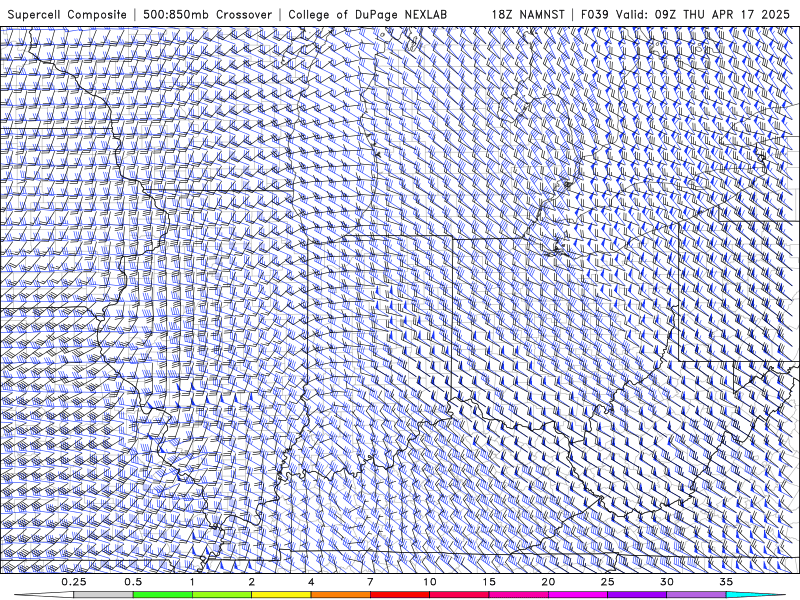The image size is (800, 600).
Task: Click the '10' scale label
Action: [430, 582]
